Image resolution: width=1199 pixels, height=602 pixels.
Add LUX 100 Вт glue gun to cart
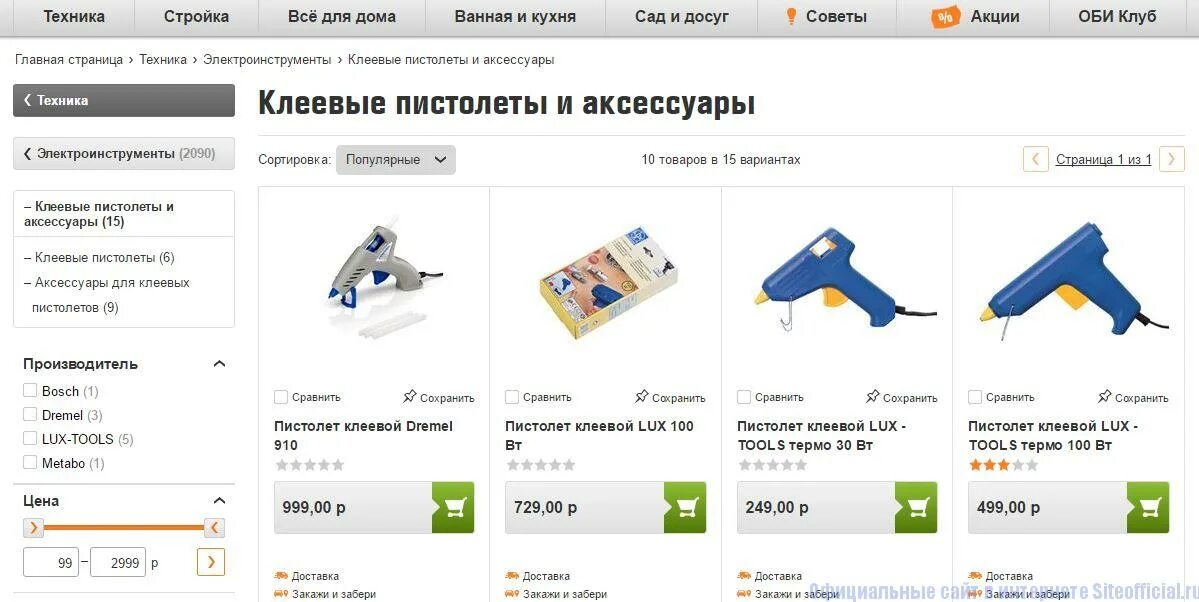click(684, 507)
